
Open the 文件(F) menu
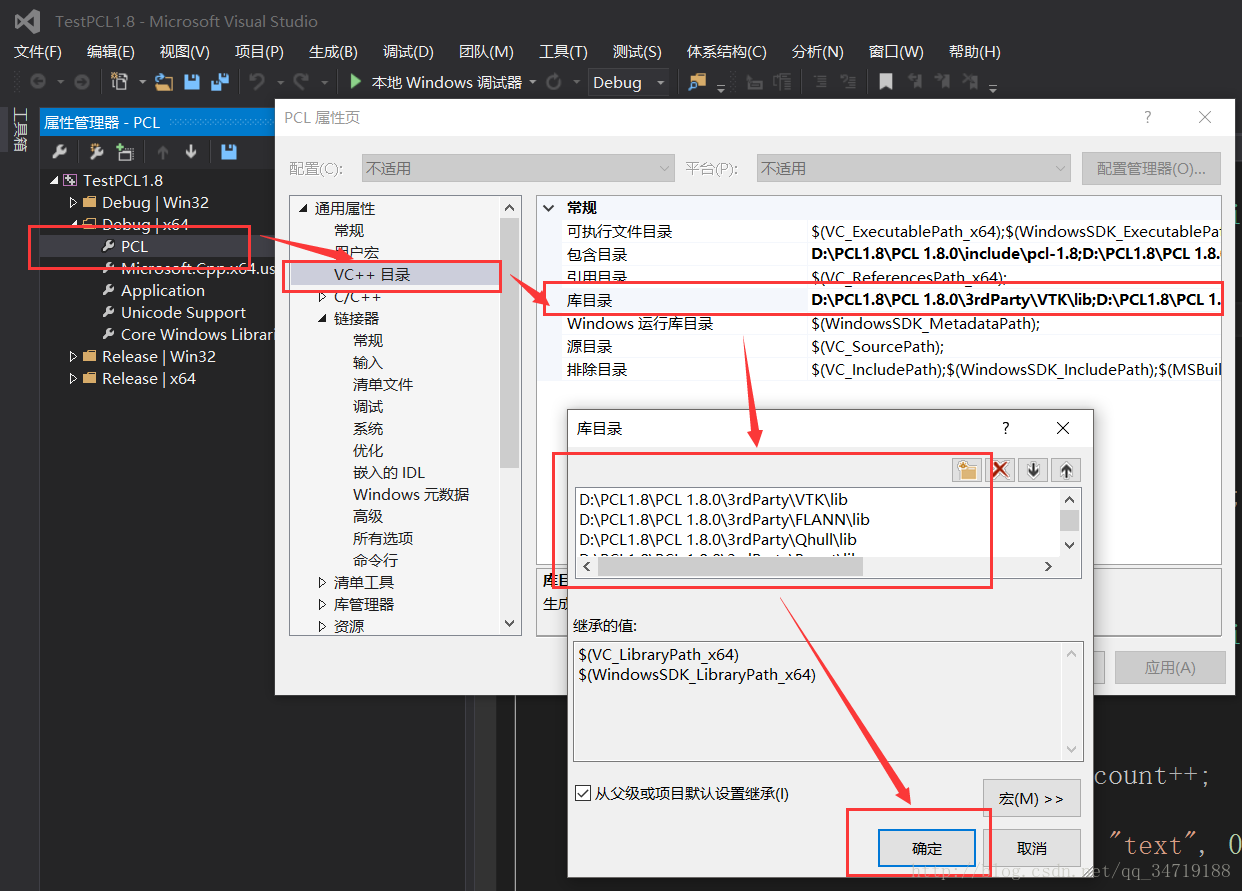pyautogui.click(x=38, y=52)
